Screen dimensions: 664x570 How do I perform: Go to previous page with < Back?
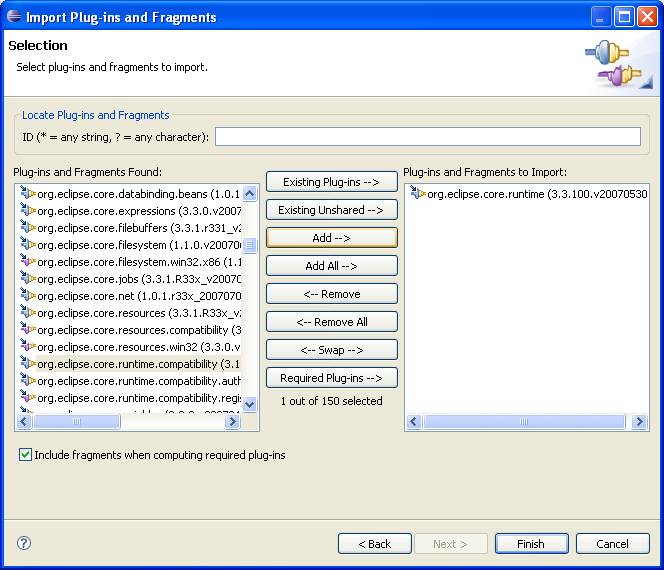point(375,544)
